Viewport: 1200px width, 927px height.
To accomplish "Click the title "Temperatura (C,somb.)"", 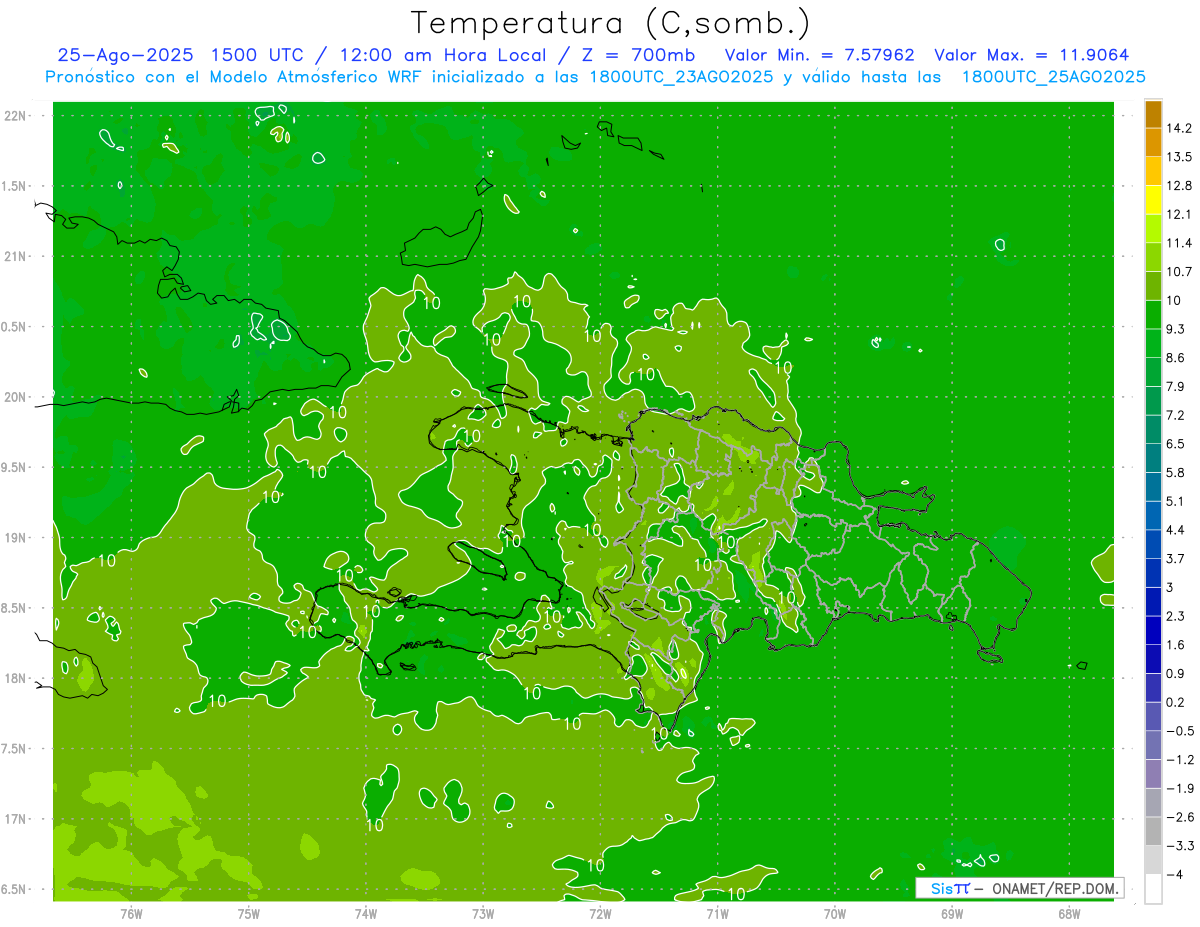I will 611,24.
